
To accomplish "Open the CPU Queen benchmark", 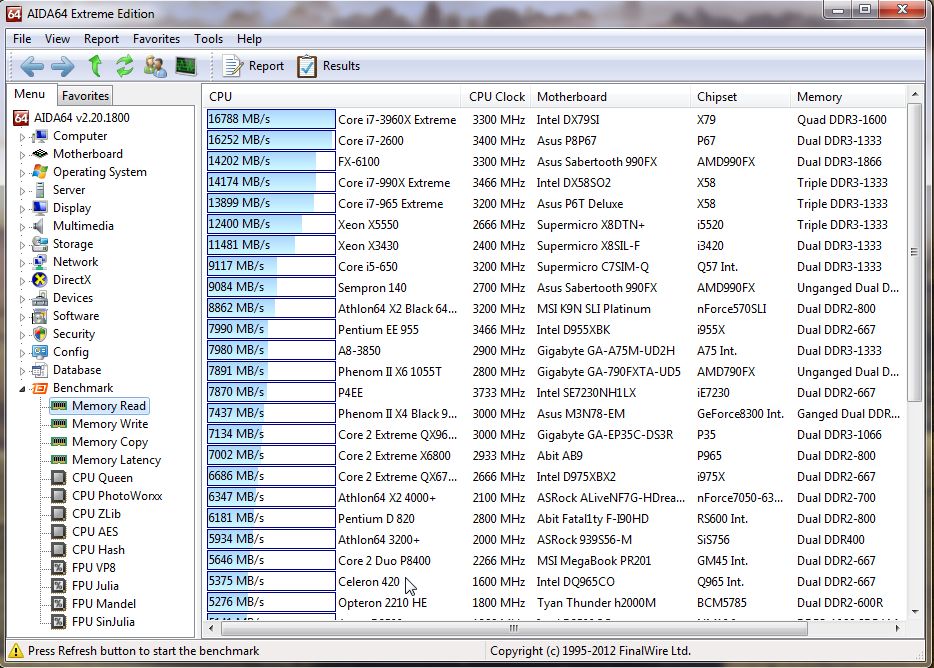I will tap(99, 477).
